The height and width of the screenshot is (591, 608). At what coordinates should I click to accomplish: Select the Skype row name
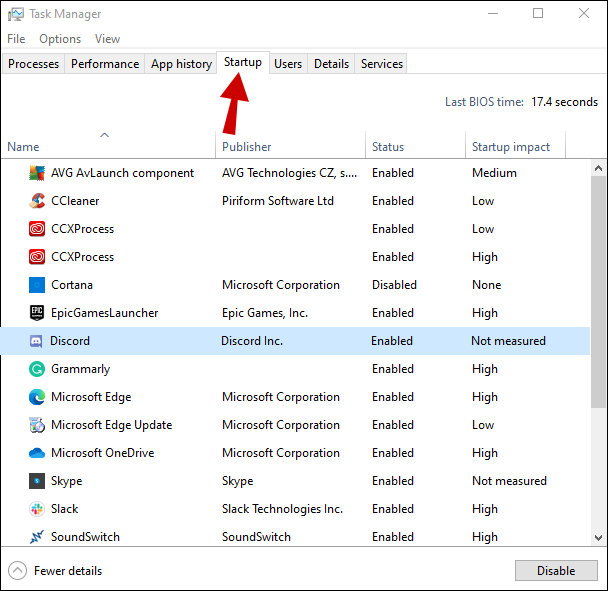click(66, 481)
